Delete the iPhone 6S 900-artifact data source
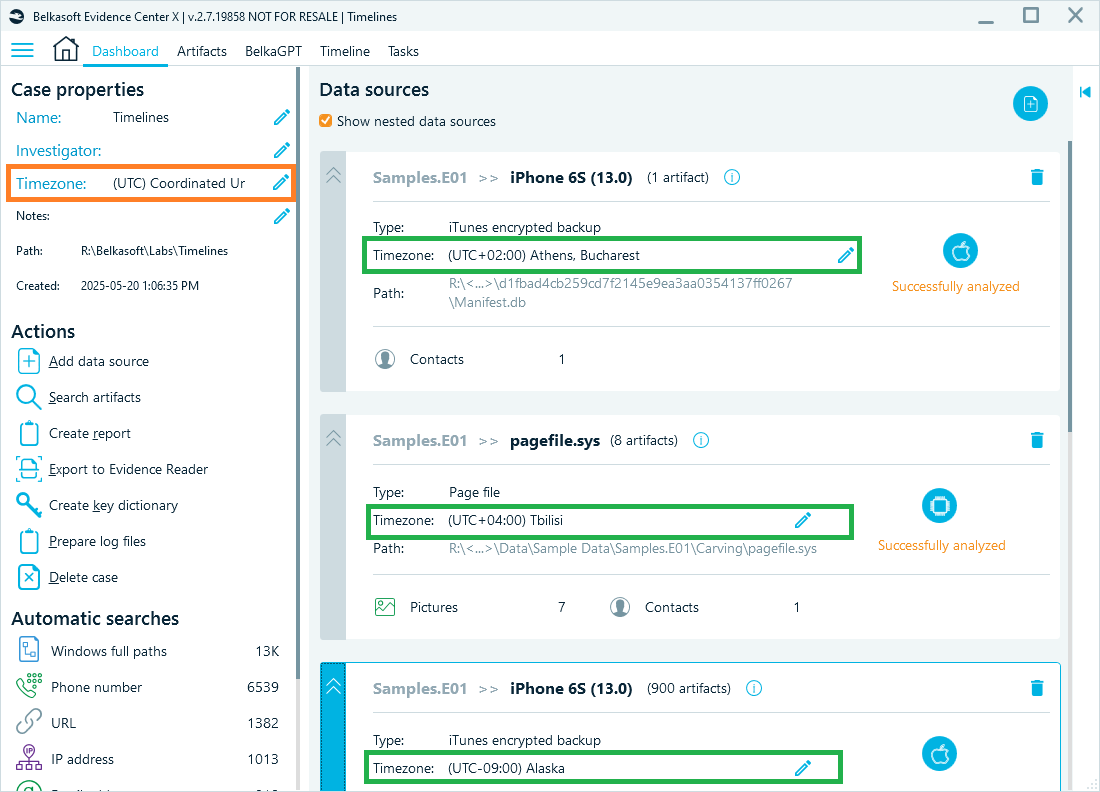 [1037, 688]
